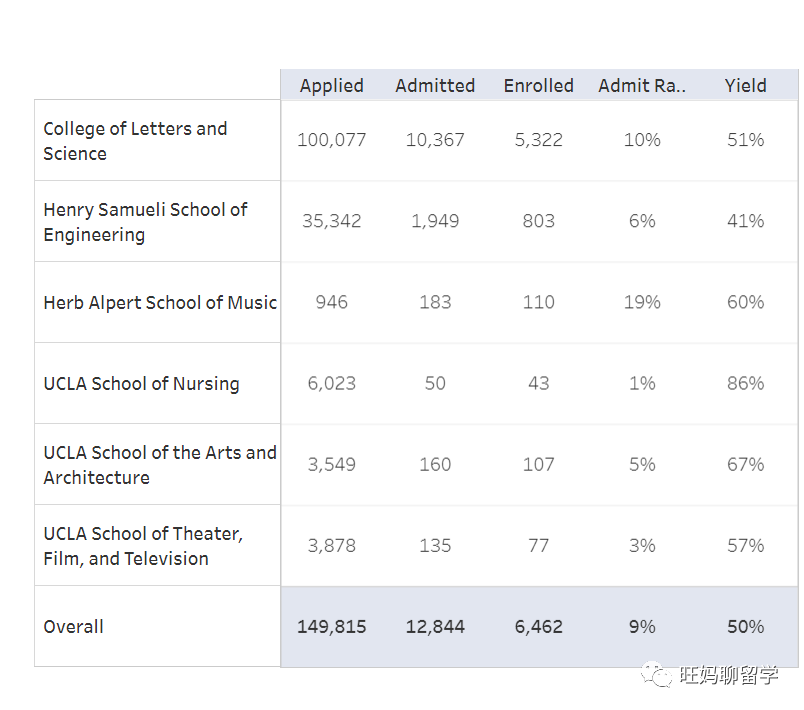
Task: Click Theater, Film, and Television applied value 3,878
Action: (332, 545)
